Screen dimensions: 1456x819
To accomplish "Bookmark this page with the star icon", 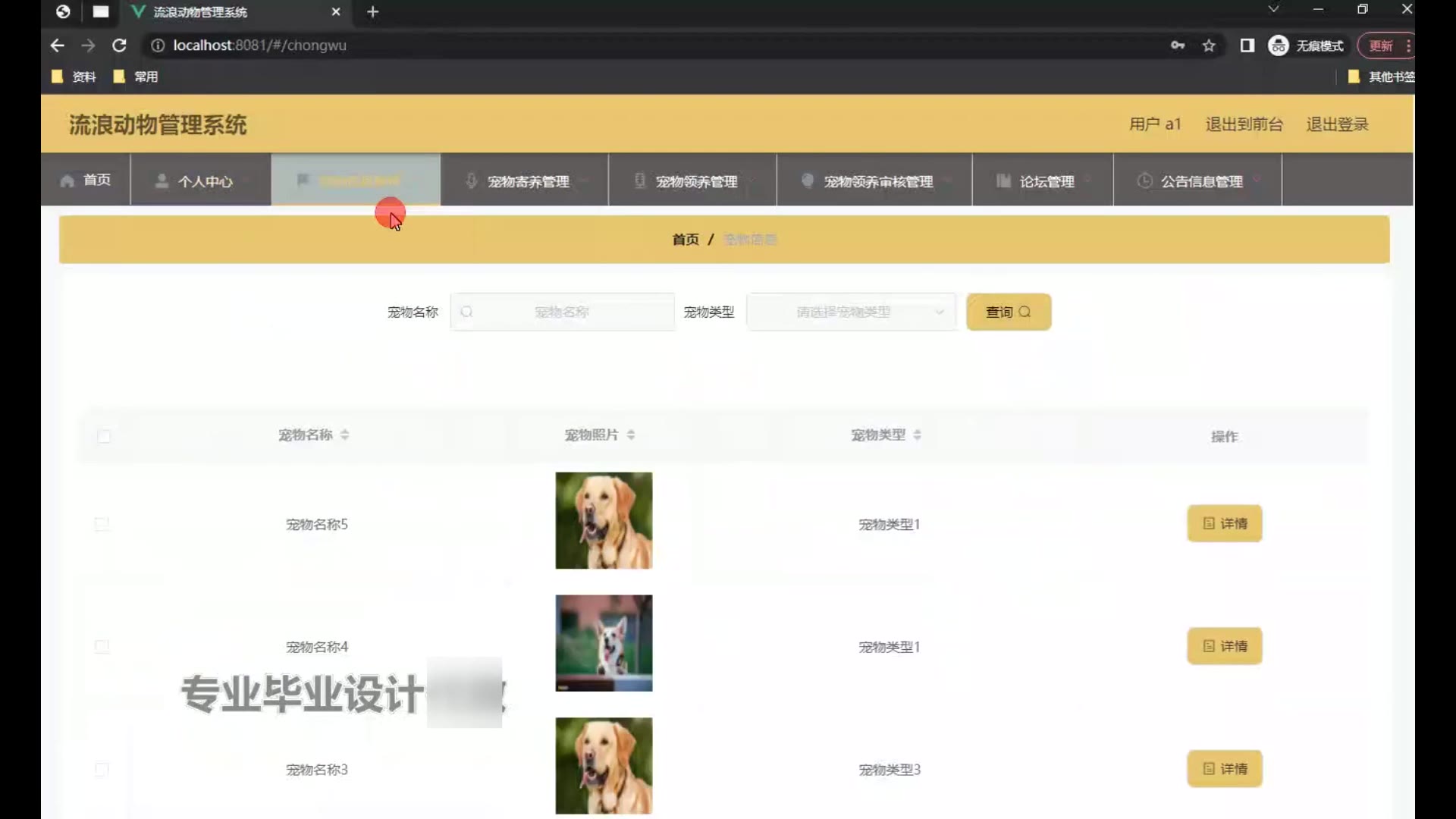I will [1209, 45].
